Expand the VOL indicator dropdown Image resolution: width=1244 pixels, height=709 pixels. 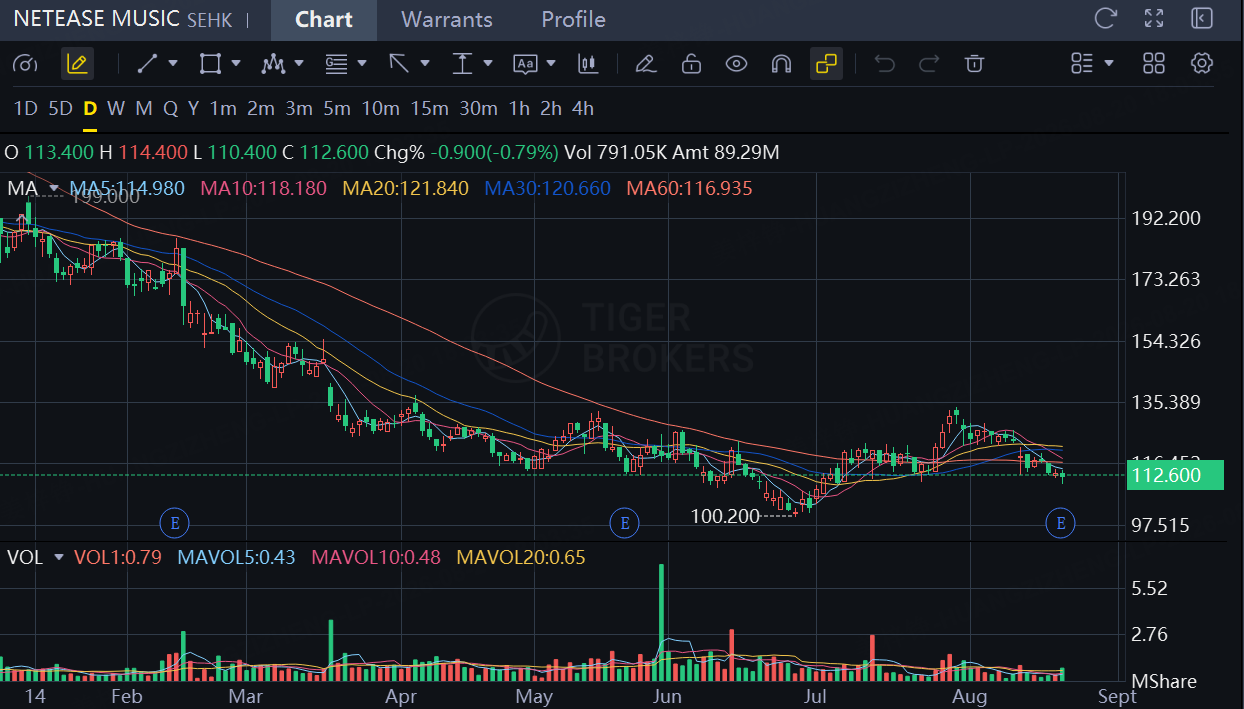pyautogui.click(x=59, y=557)
